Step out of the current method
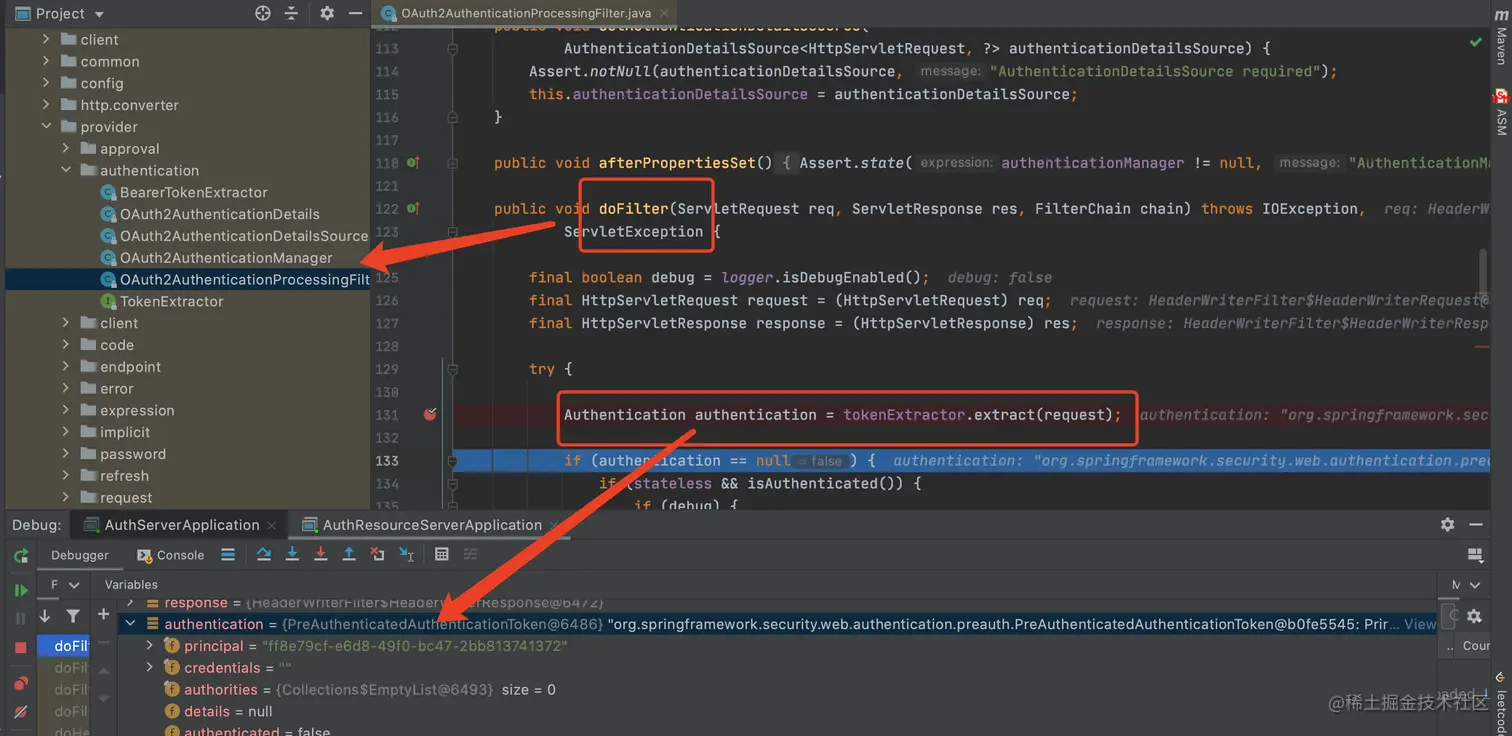Image resolution: width=1512 pixels, height=736 pixels. [349, 555]
